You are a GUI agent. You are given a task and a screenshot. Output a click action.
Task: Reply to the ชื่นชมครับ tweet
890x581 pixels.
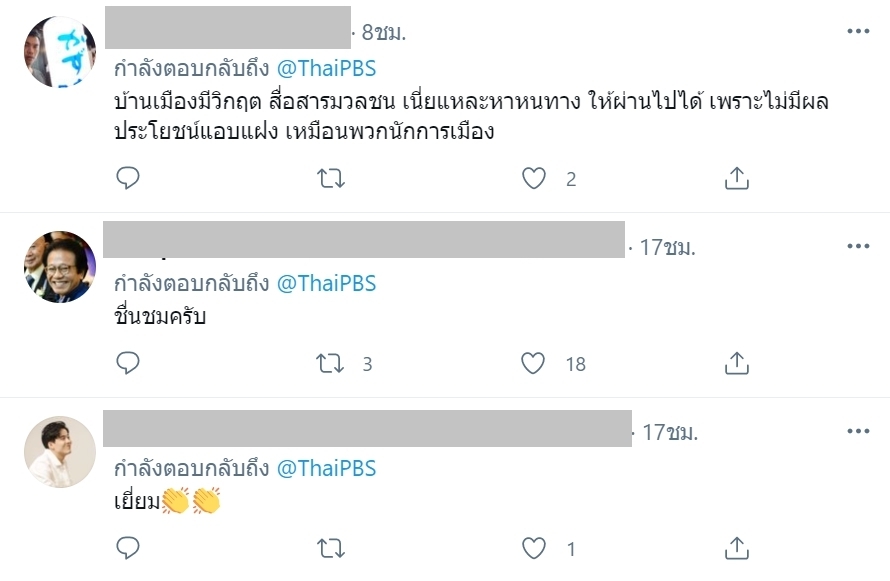(127, 363)
